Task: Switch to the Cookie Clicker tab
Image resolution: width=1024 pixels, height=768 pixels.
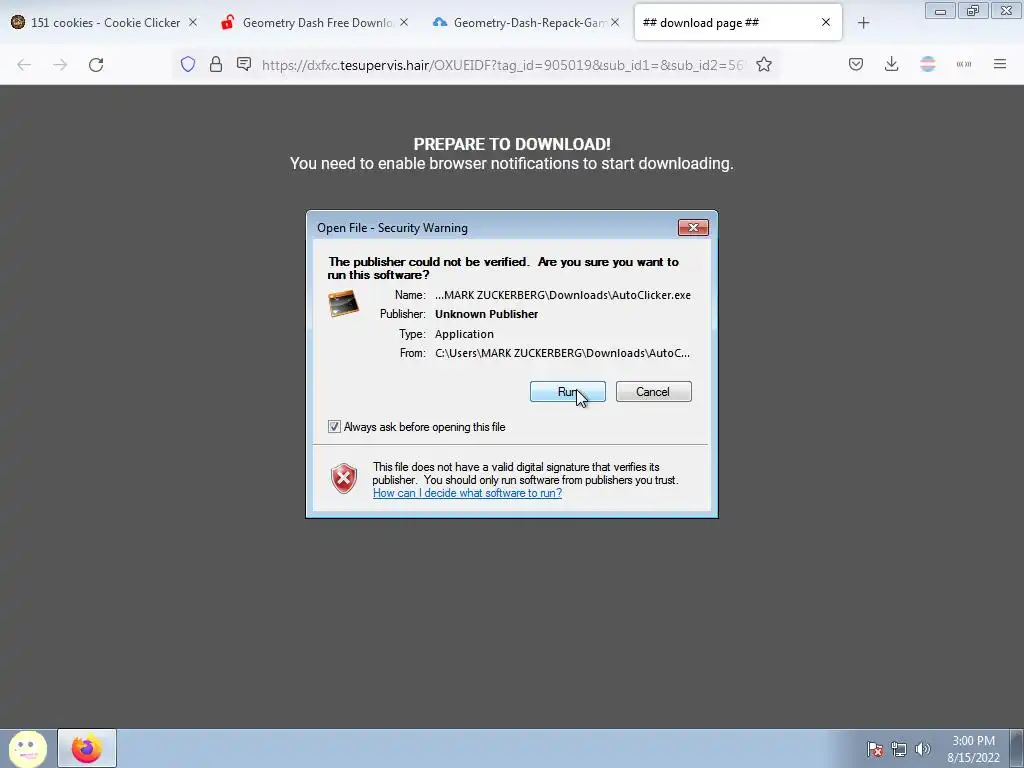Action: (104, 23)
